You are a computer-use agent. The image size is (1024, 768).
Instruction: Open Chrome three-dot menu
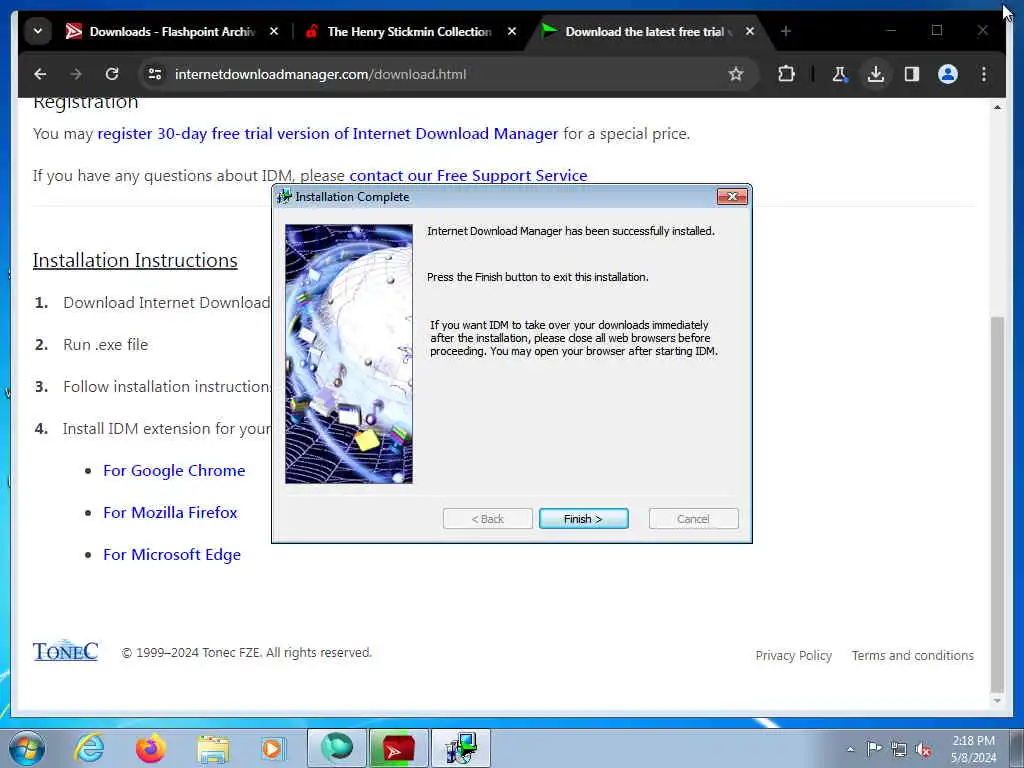pos(984,74)
